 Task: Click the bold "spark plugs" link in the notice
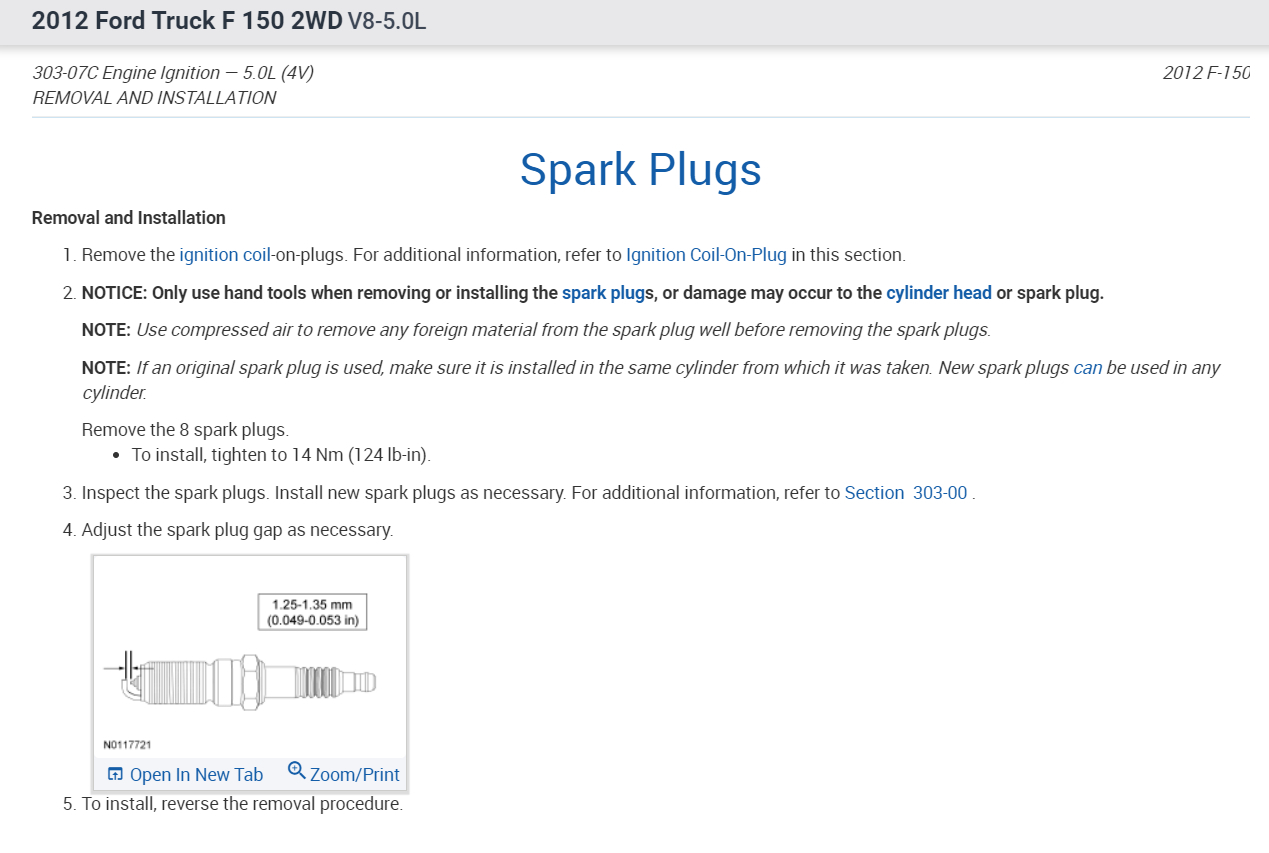coord(604,293)
